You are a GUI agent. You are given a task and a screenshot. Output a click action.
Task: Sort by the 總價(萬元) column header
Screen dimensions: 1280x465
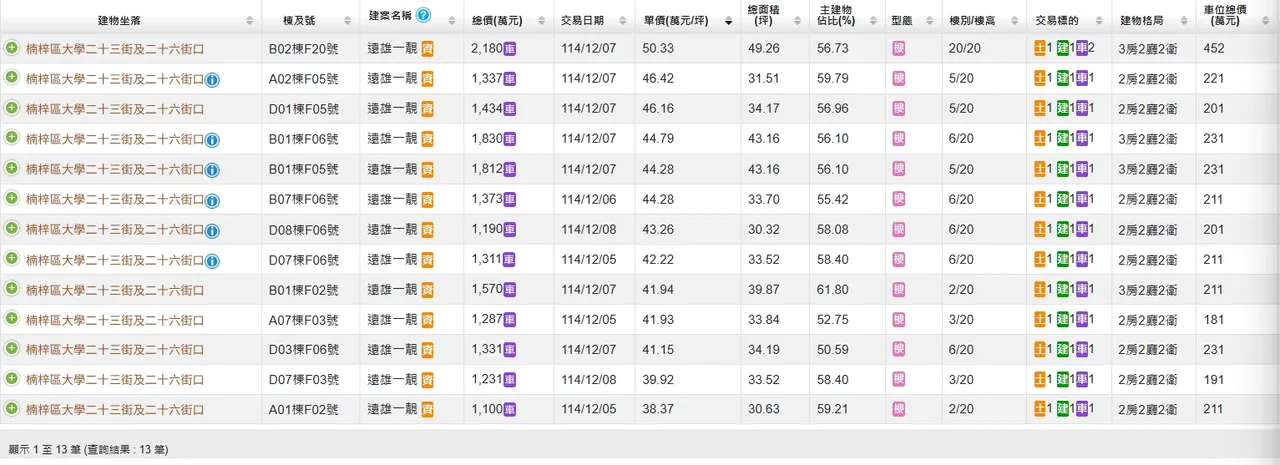[496, 20]
